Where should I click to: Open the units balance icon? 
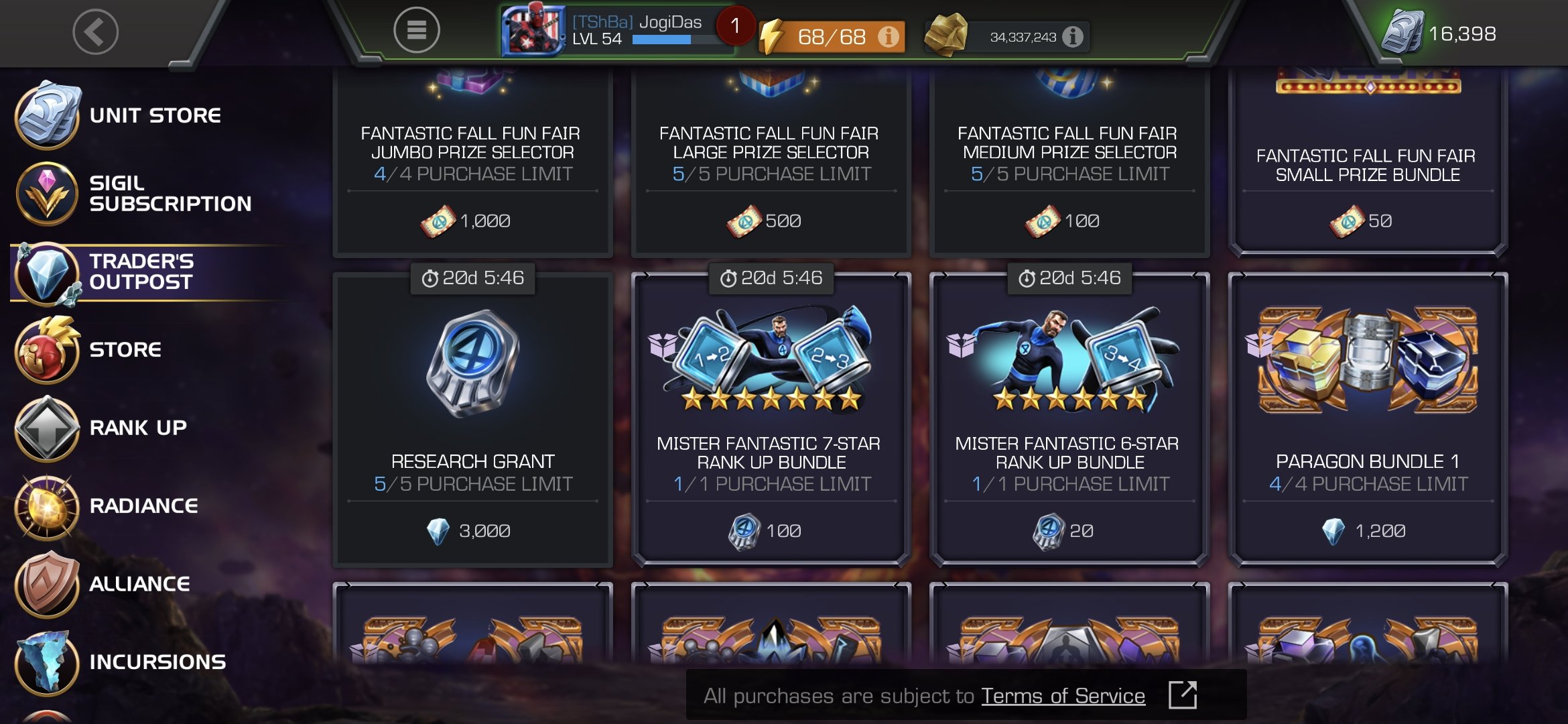coord(1402,32)
